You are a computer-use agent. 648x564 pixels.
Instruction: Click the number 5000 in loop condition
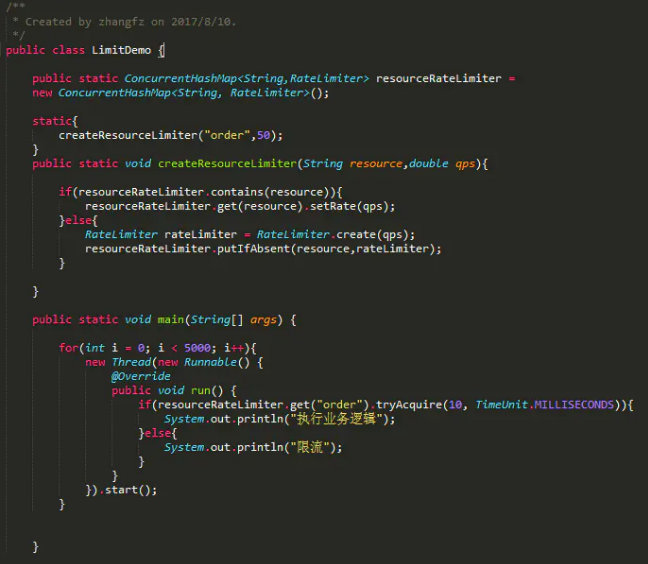click(x=197, y=348)
